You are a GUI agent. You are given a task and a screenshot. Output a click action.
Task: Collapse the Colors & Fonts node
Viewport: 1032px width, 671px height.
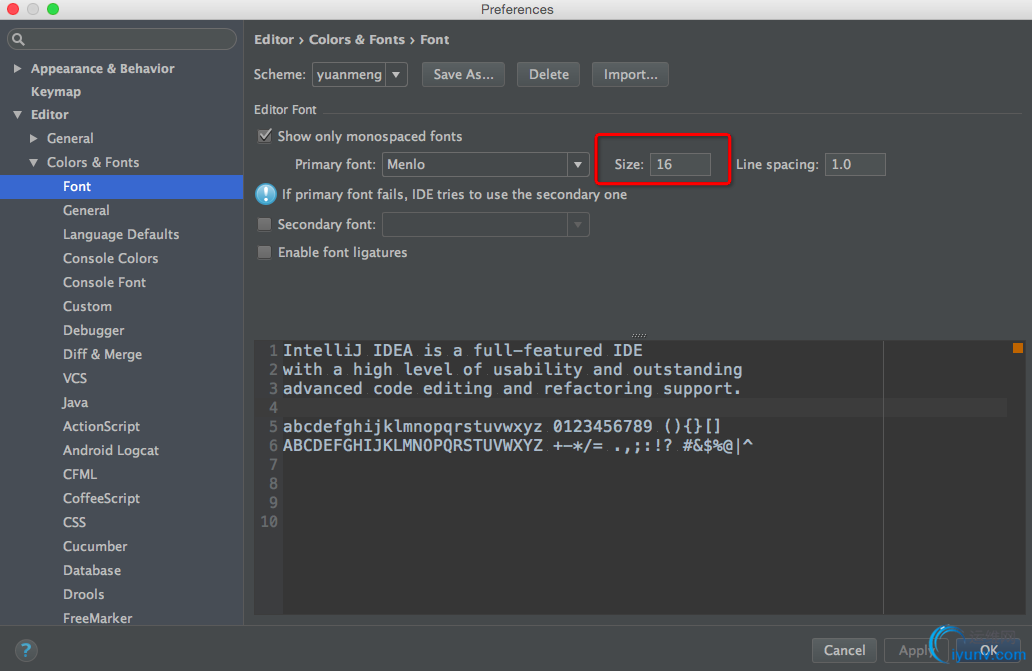coord(34,162)
